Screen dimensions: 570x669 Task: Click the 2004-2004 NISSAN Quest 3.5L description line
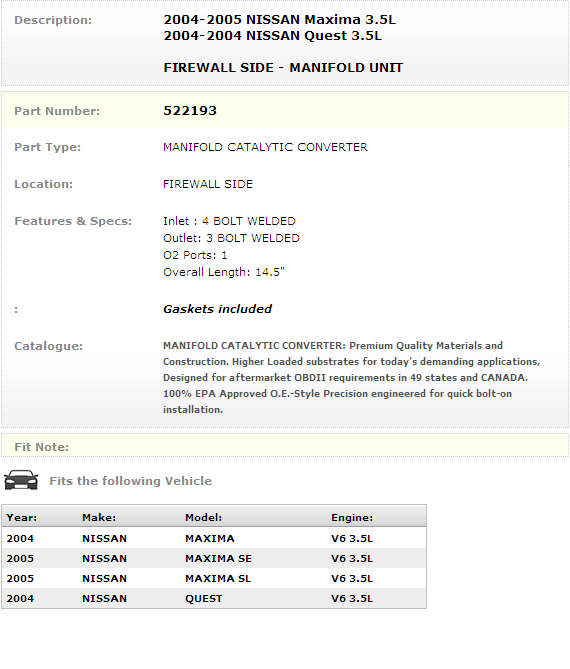click(273, 36)
